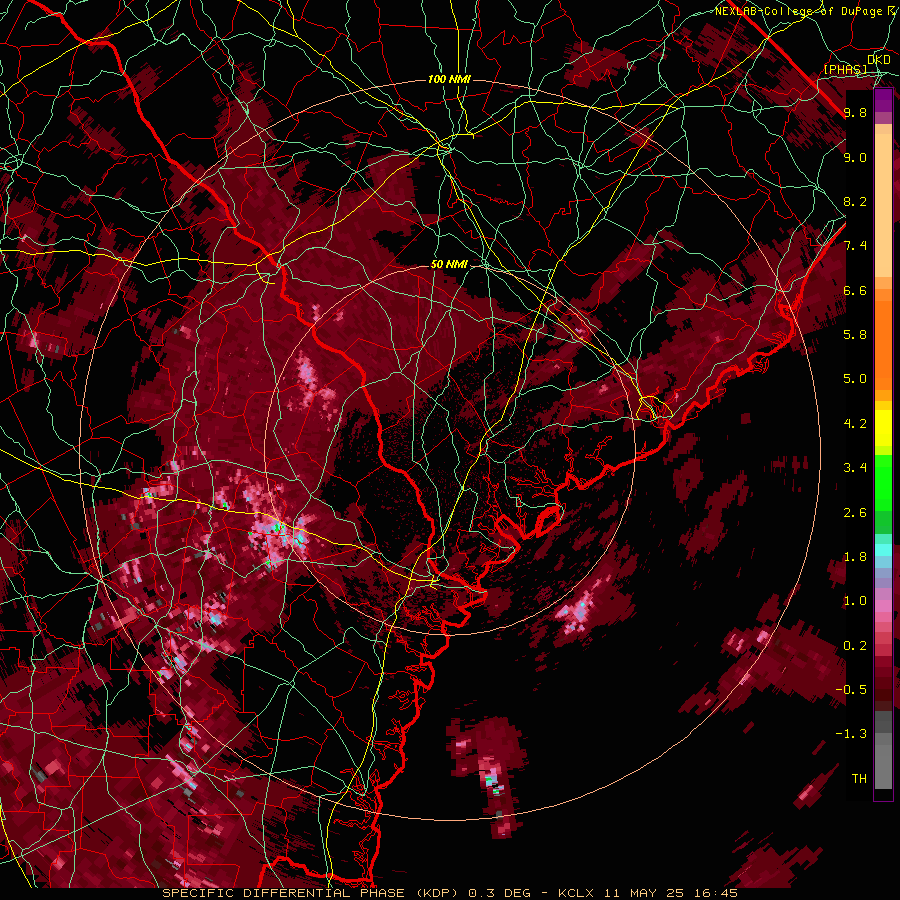900x900 pixels.
Task: Click the 1.0 value on the scale
Action: [855, 601]
